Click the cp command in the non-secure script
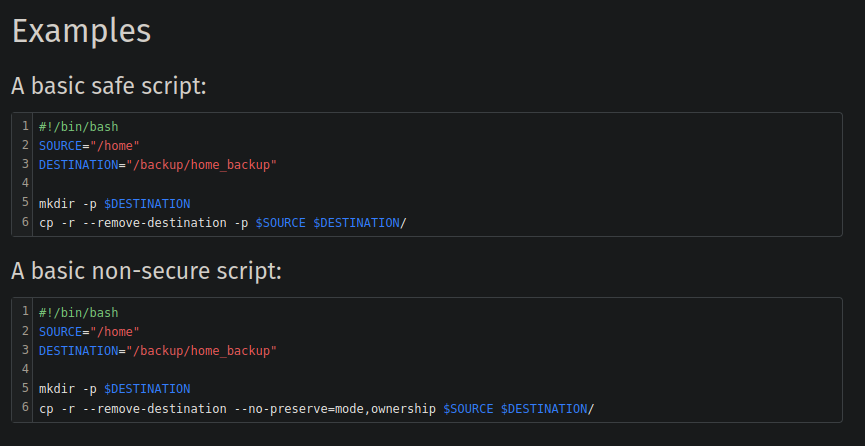This screenshot has height=446, width=865. (46, 408)
